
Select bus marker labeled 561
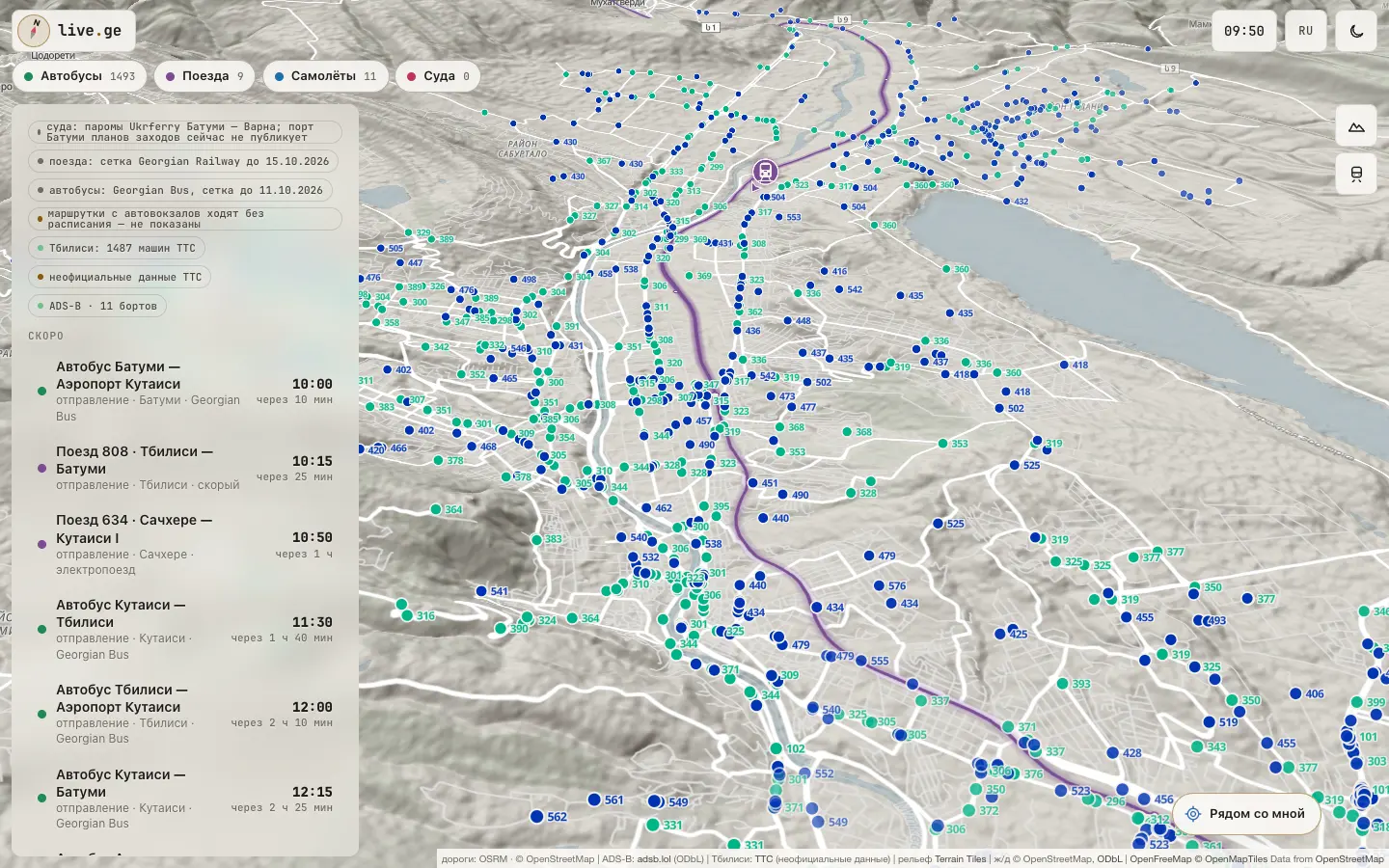coord(594,800)
